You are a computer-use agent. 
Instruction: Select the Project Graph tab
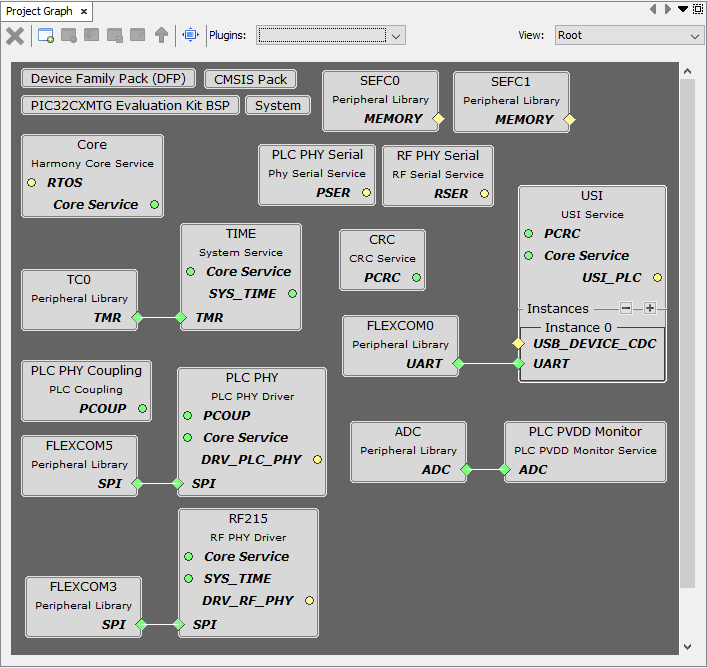(x=39, y=11)
